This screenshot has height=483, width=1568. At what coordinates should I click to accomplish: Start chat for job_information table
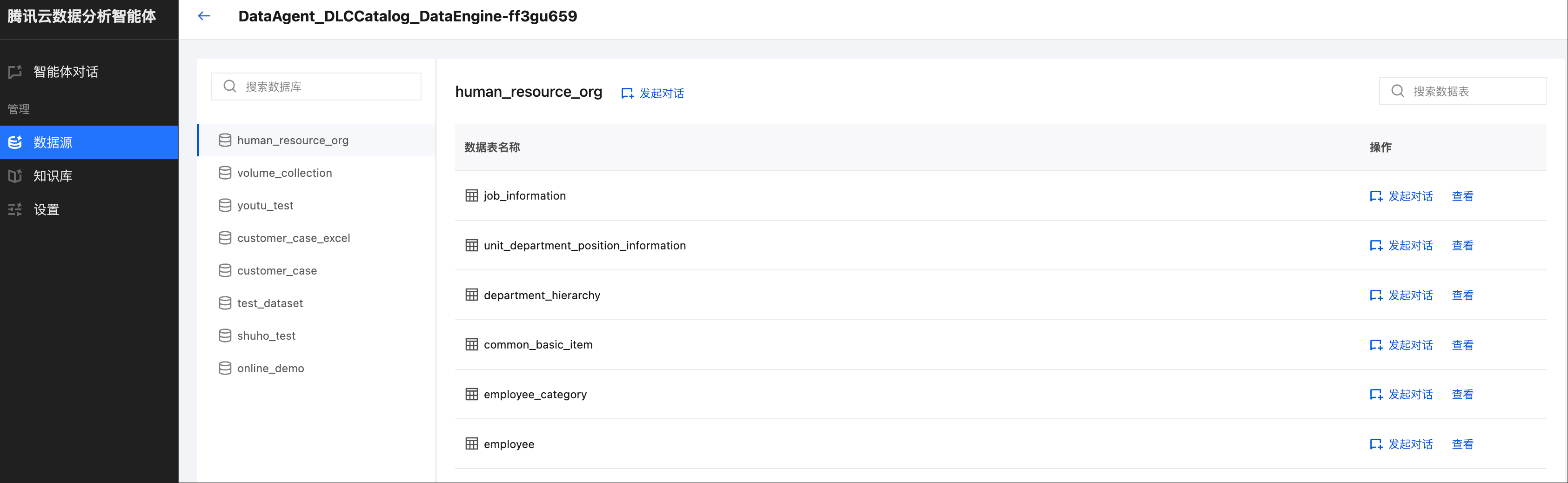coord(1401,196)
